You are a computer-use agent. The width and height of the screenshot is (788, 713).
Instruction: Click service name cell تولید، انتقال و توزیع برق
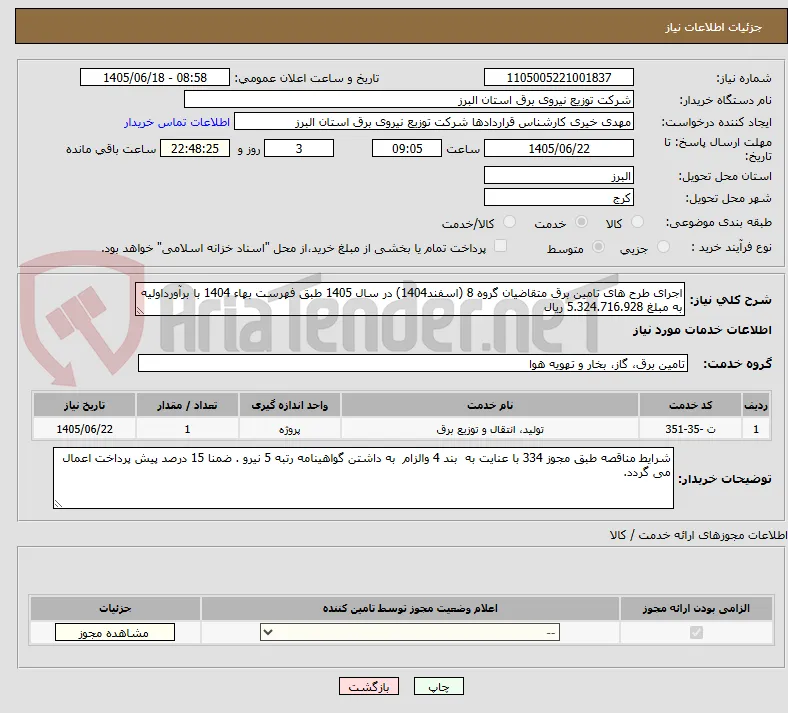click(490, 429)
